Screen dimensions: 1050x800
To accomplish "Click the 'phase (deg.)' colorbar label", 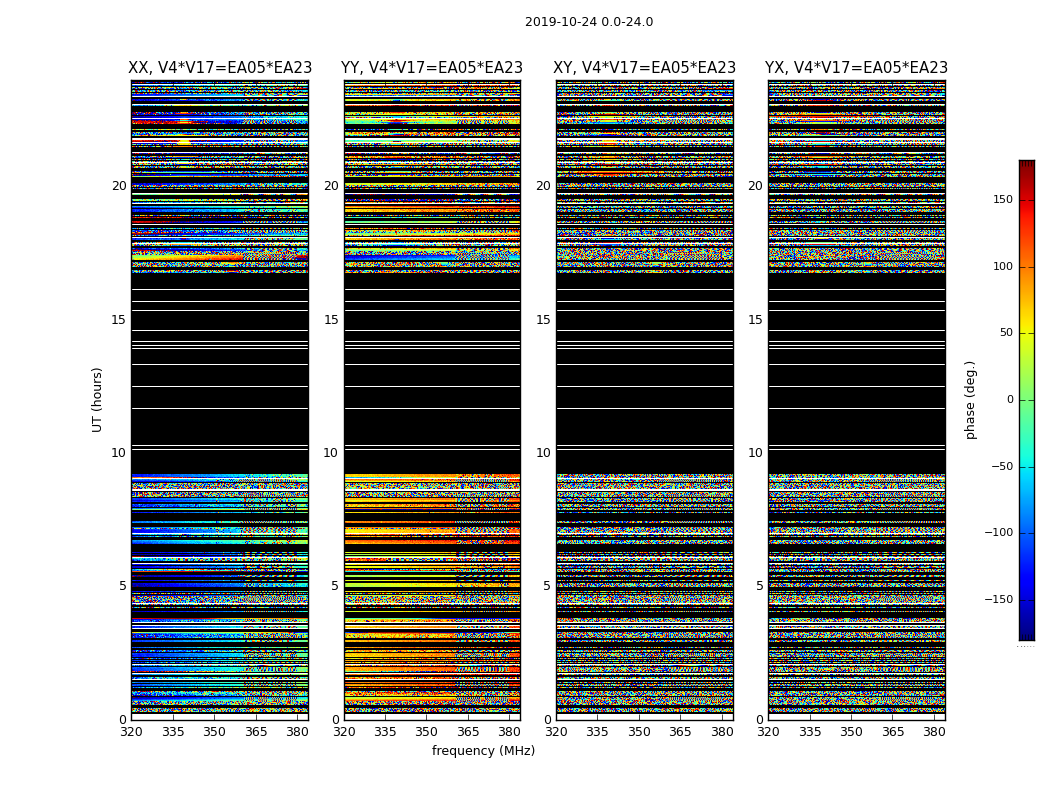I will 970,400.
